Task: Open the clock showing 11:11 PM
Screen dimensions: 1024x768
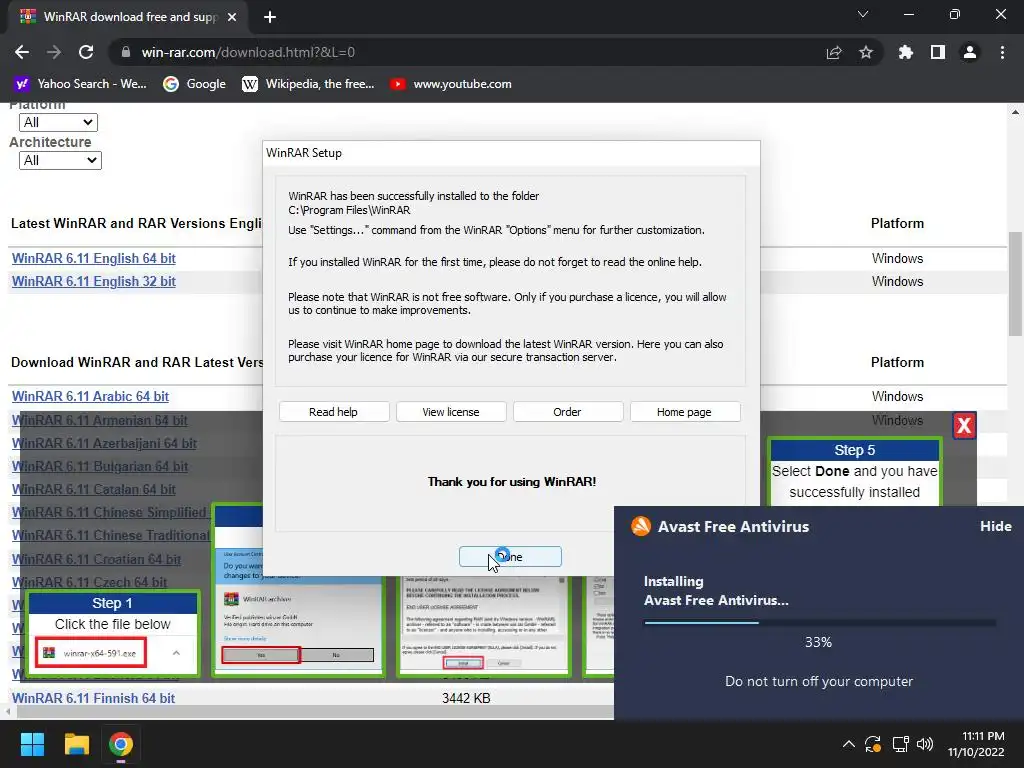Action: tap(976, 744)
